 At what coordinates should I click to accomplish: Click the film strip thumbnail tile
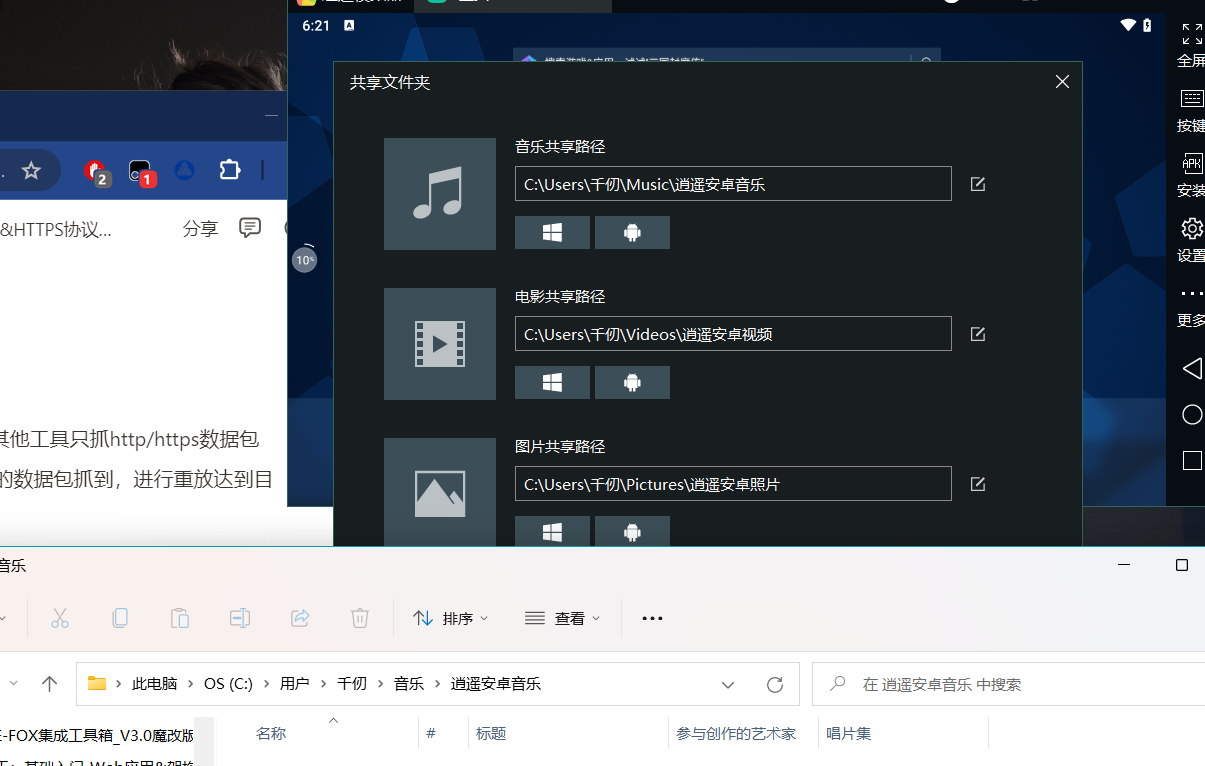pos(440,344)
